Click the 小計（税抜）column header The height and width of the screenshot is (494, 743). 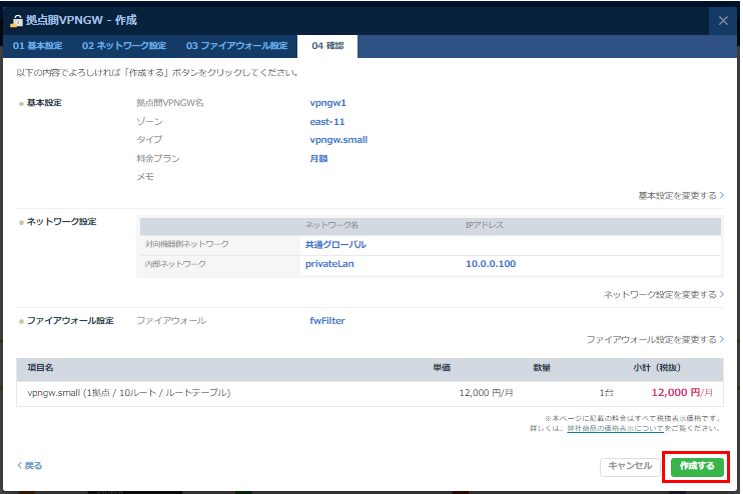click(x=657, y=368)
